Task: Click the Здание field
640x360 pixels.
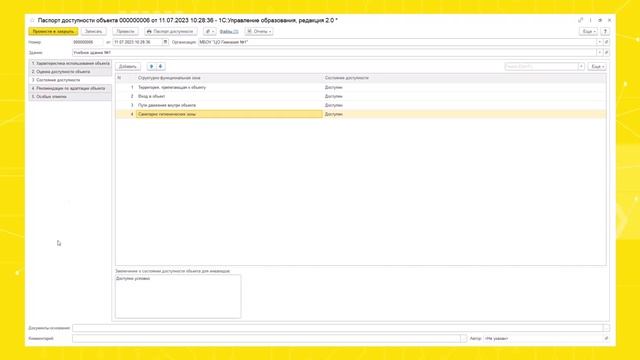Action: pos(334,53)
